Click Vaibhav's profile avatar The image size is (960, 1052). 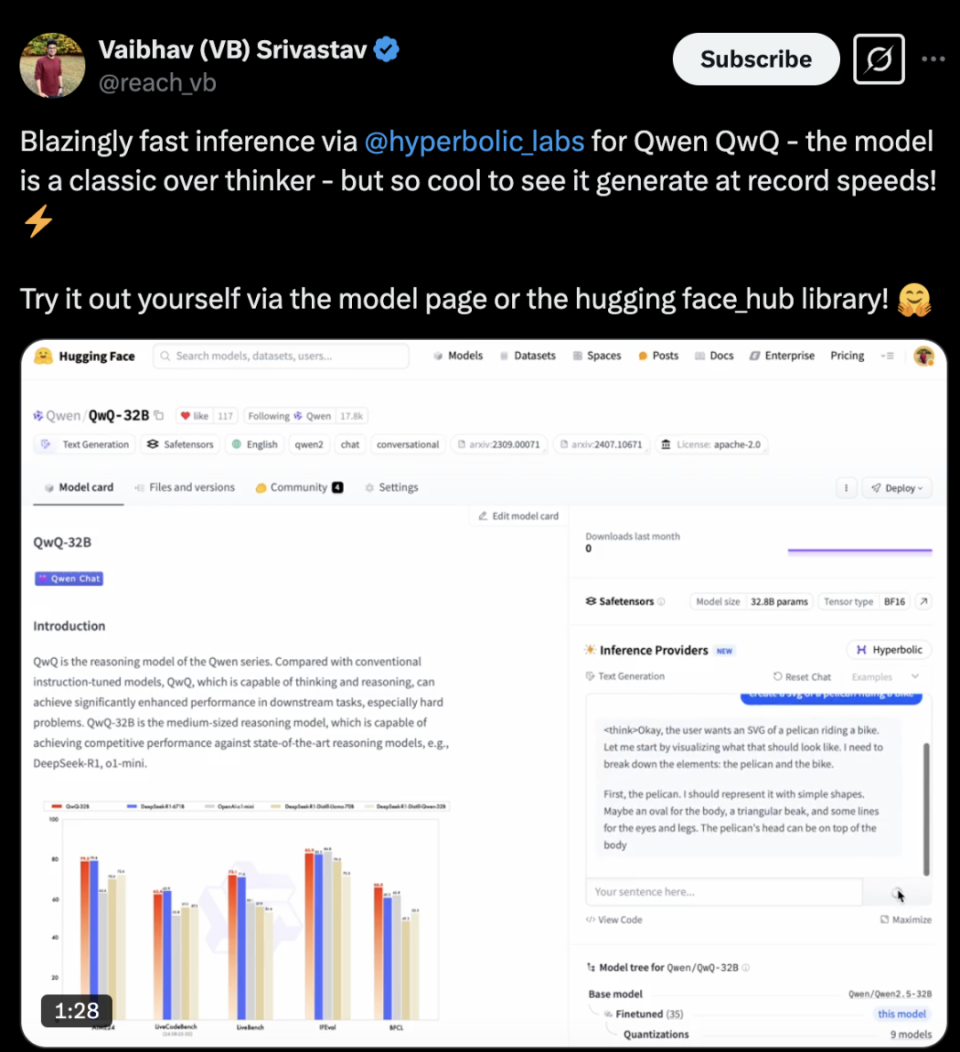[x=52, y=64]
